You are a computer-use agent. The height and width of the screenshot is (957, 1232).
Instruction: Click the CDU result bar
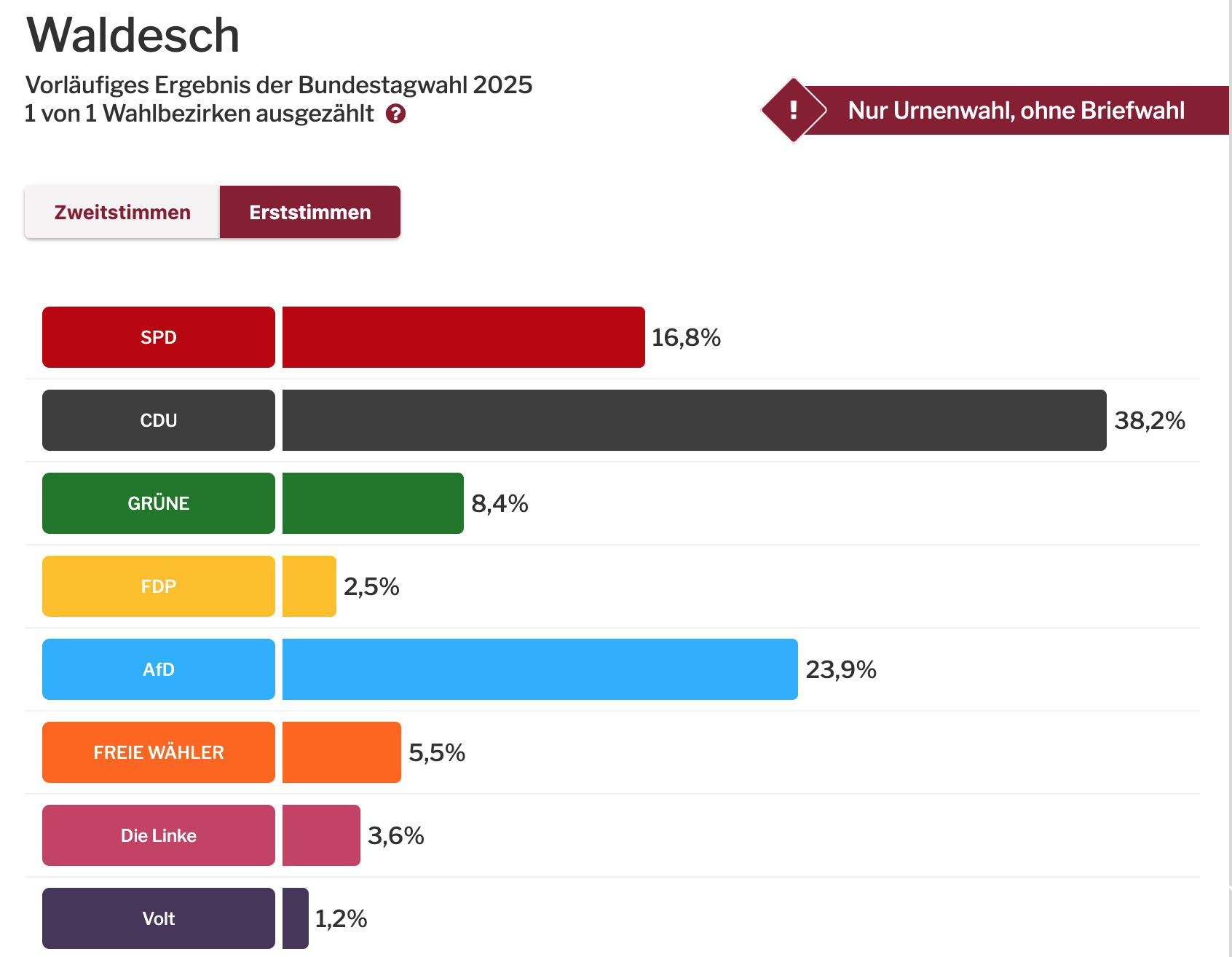coord(692,420)
